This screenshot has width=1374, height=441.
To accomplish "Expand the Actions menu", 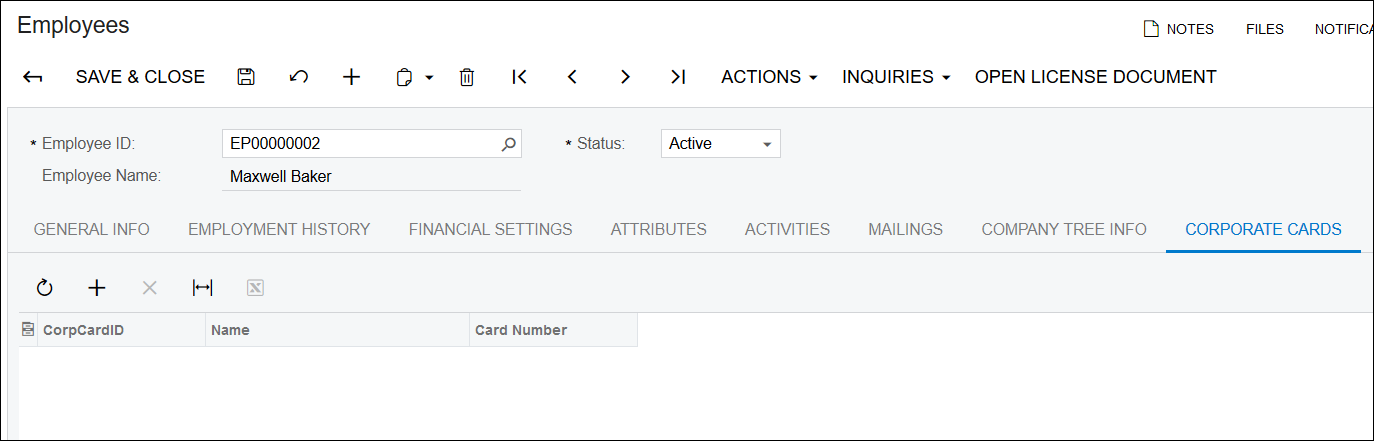I will (x=769, y=77).
